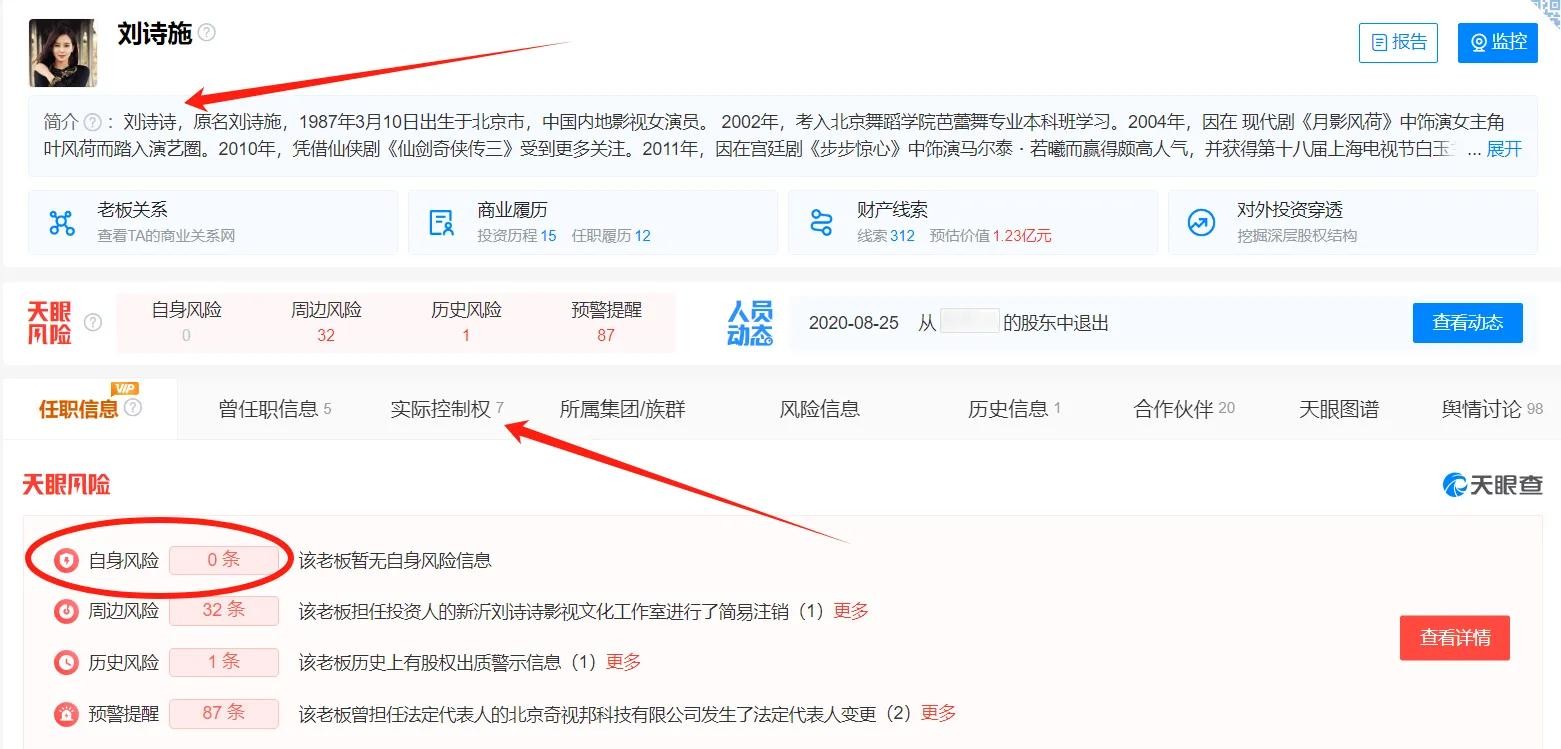Switch to the 所属集团/族群 tab
This screenshot has height=749, width=1561.
[622, 409]
